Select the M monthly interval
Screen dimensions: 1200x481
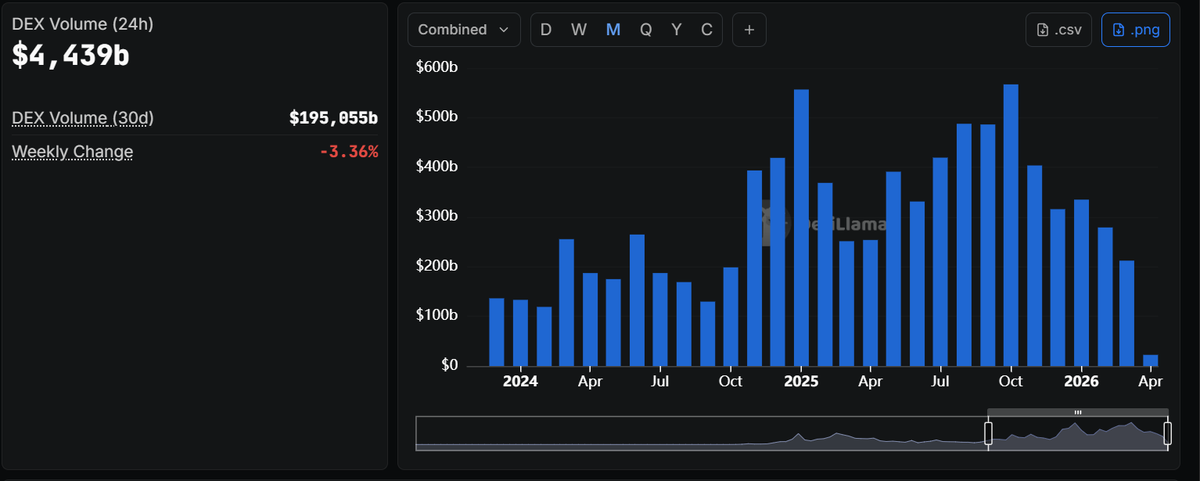613,30
